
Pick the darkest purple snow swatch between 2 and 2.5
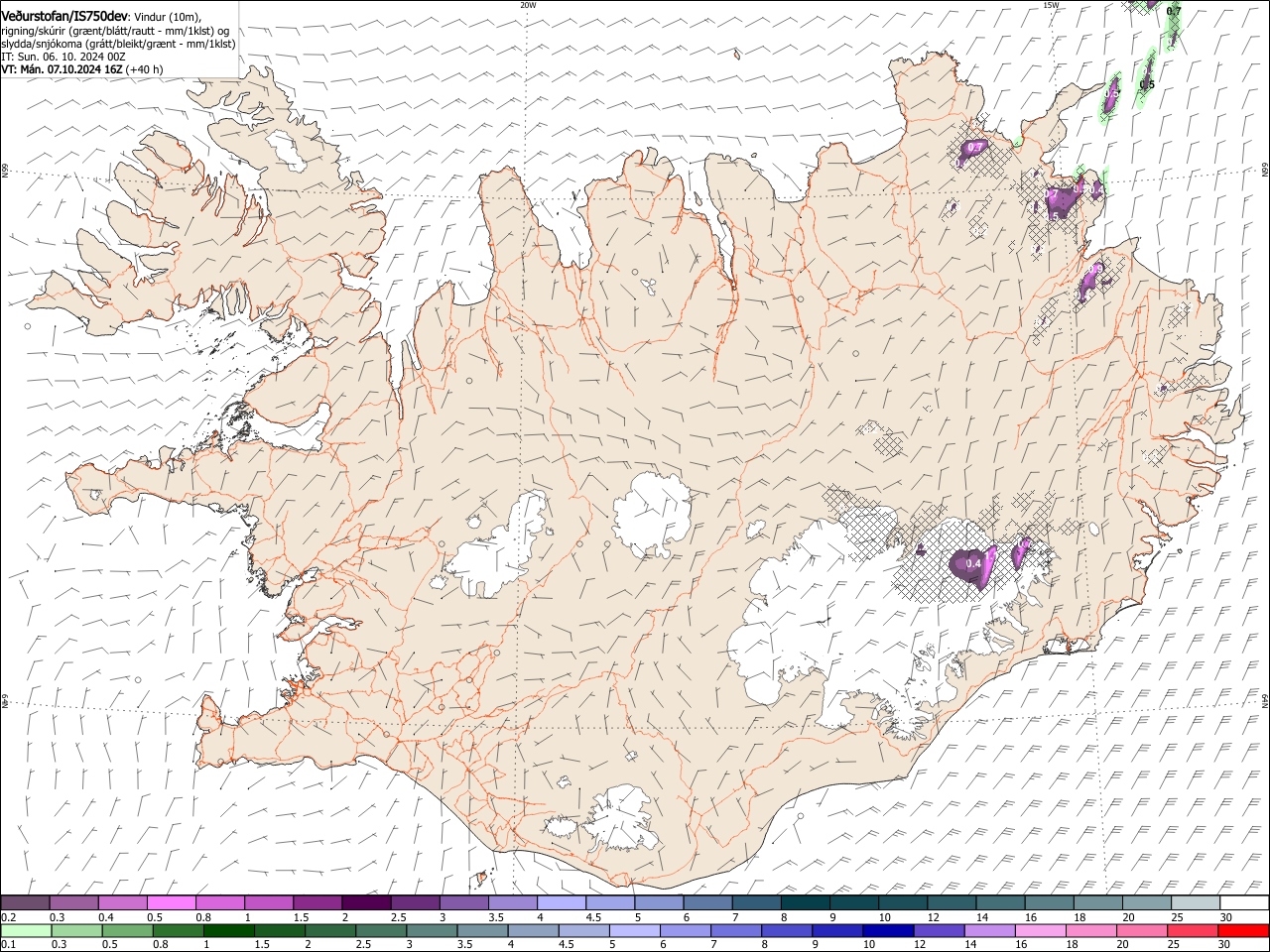tap(365, 902)
